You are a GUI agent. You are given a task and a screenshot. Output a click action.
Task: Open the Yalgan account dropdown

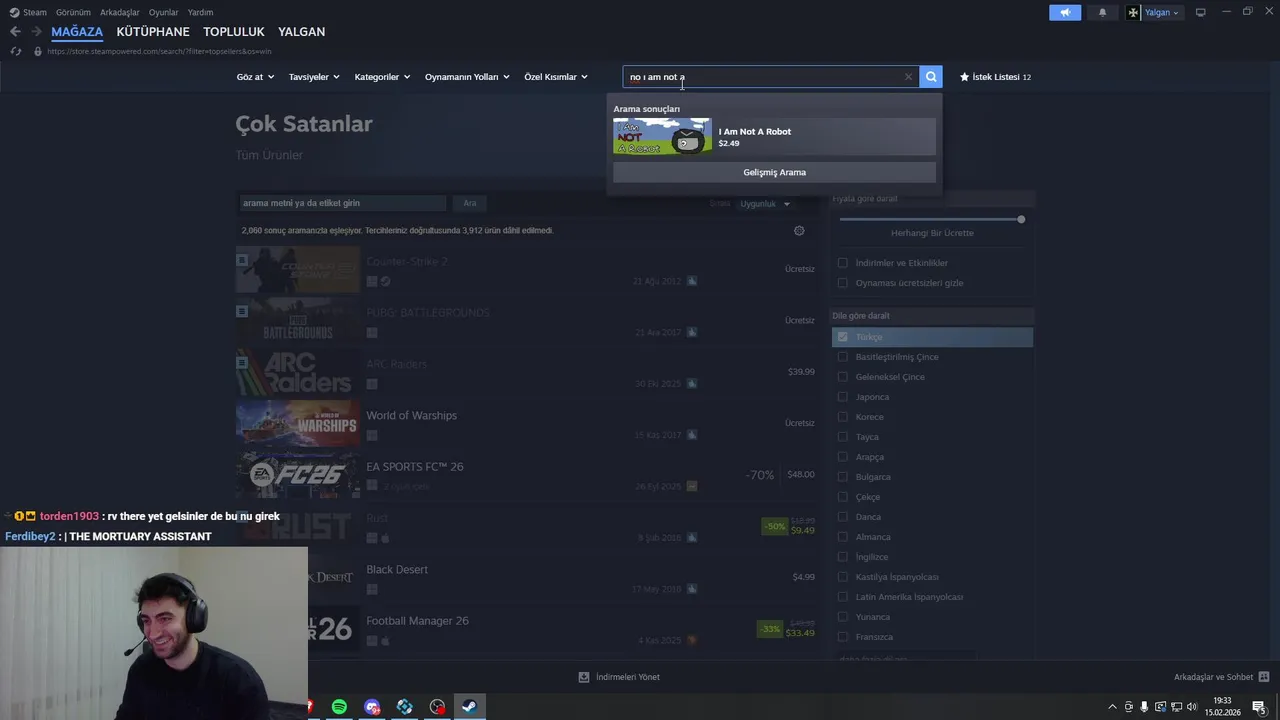pos(1162,12)
